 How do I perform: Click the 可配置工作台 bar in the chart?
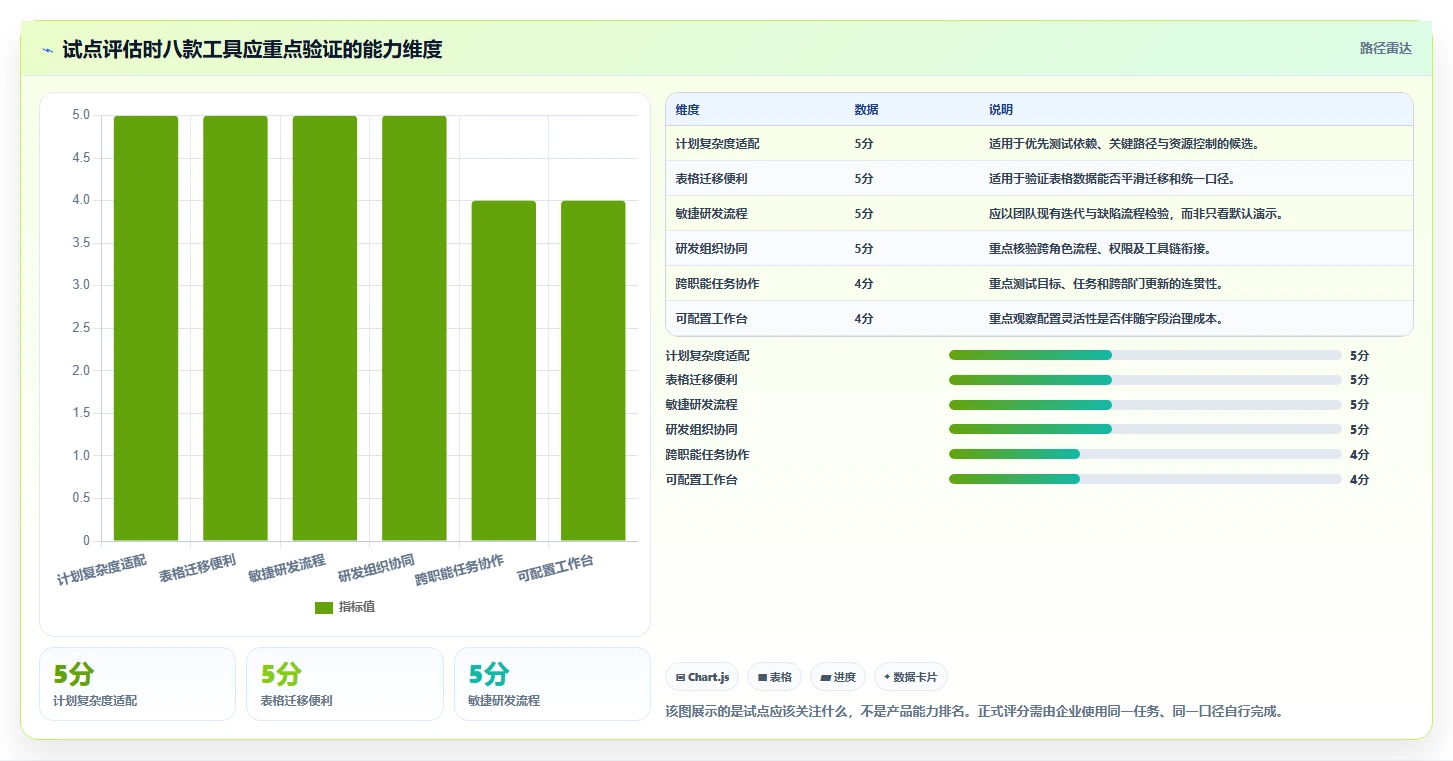pyautogui.click(x=593, y=371)
